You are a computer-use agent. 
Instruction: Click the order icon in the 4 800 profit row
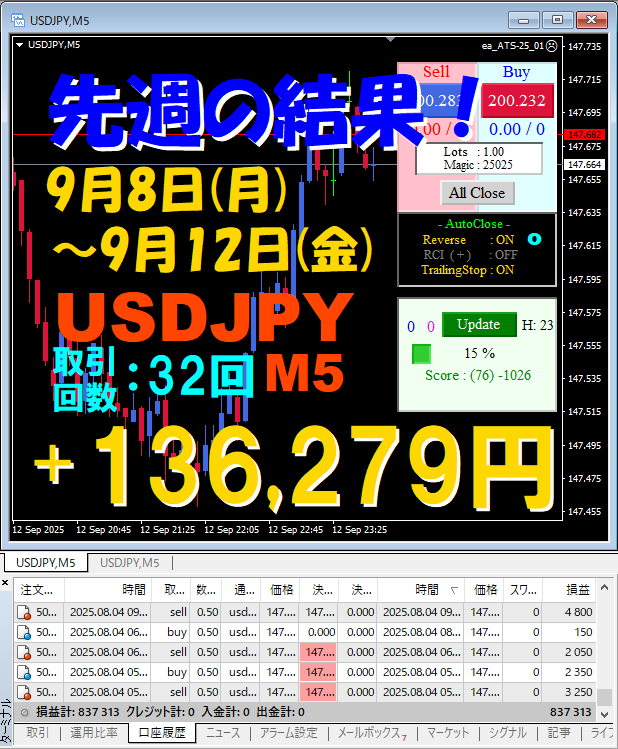click(24, 612)
